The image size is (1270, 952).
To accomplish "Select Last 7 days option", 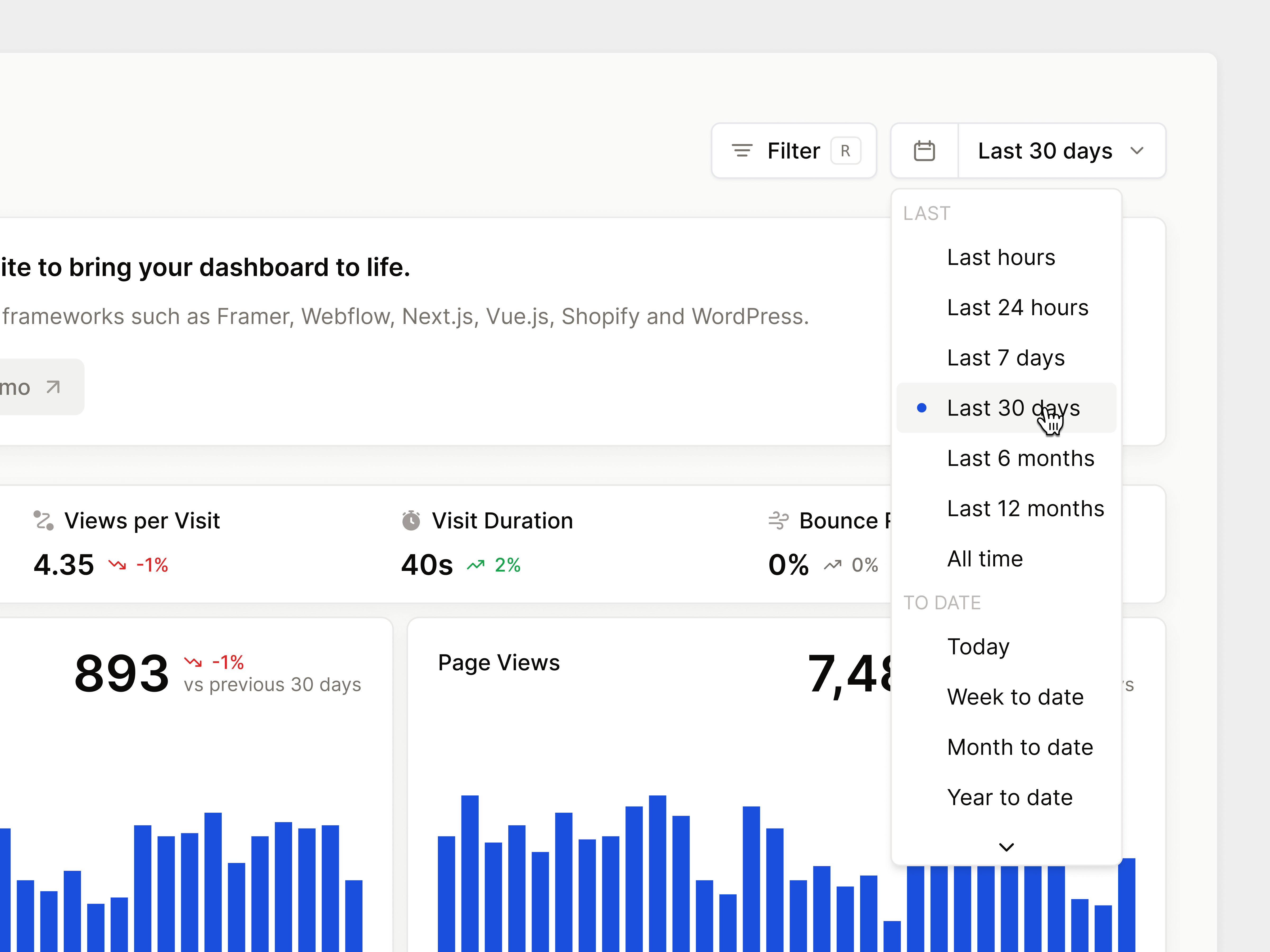I will coord(1006,358).
